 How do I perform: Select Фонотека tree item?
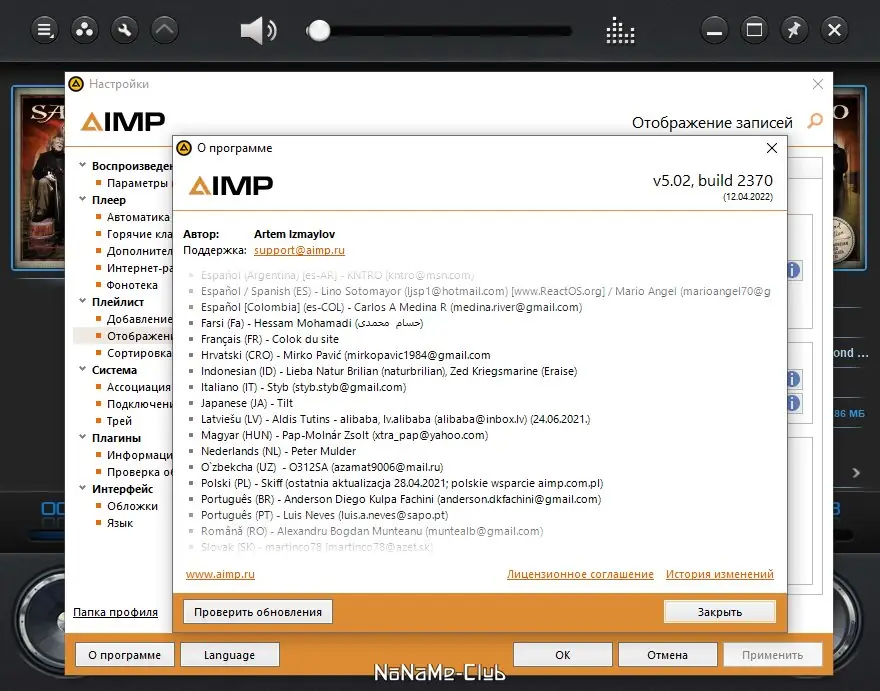click(132, 285)
